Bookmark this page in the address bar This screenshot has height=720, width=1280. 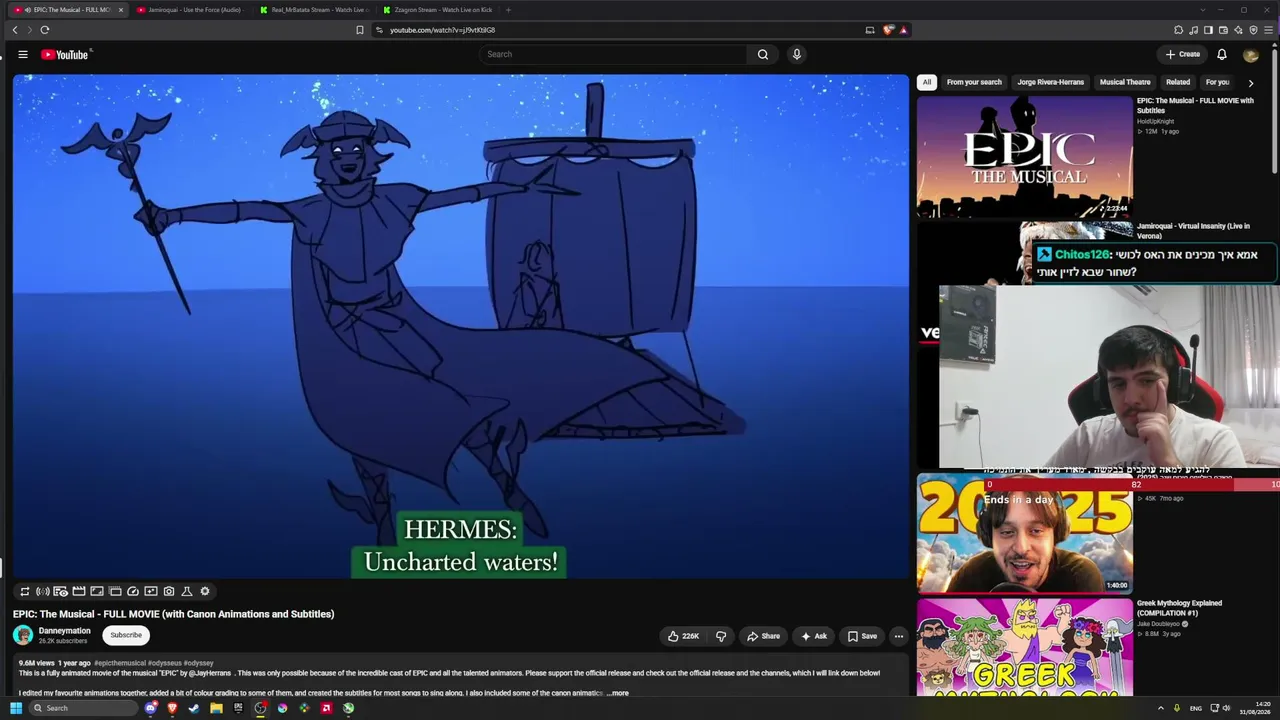(360, 30)
